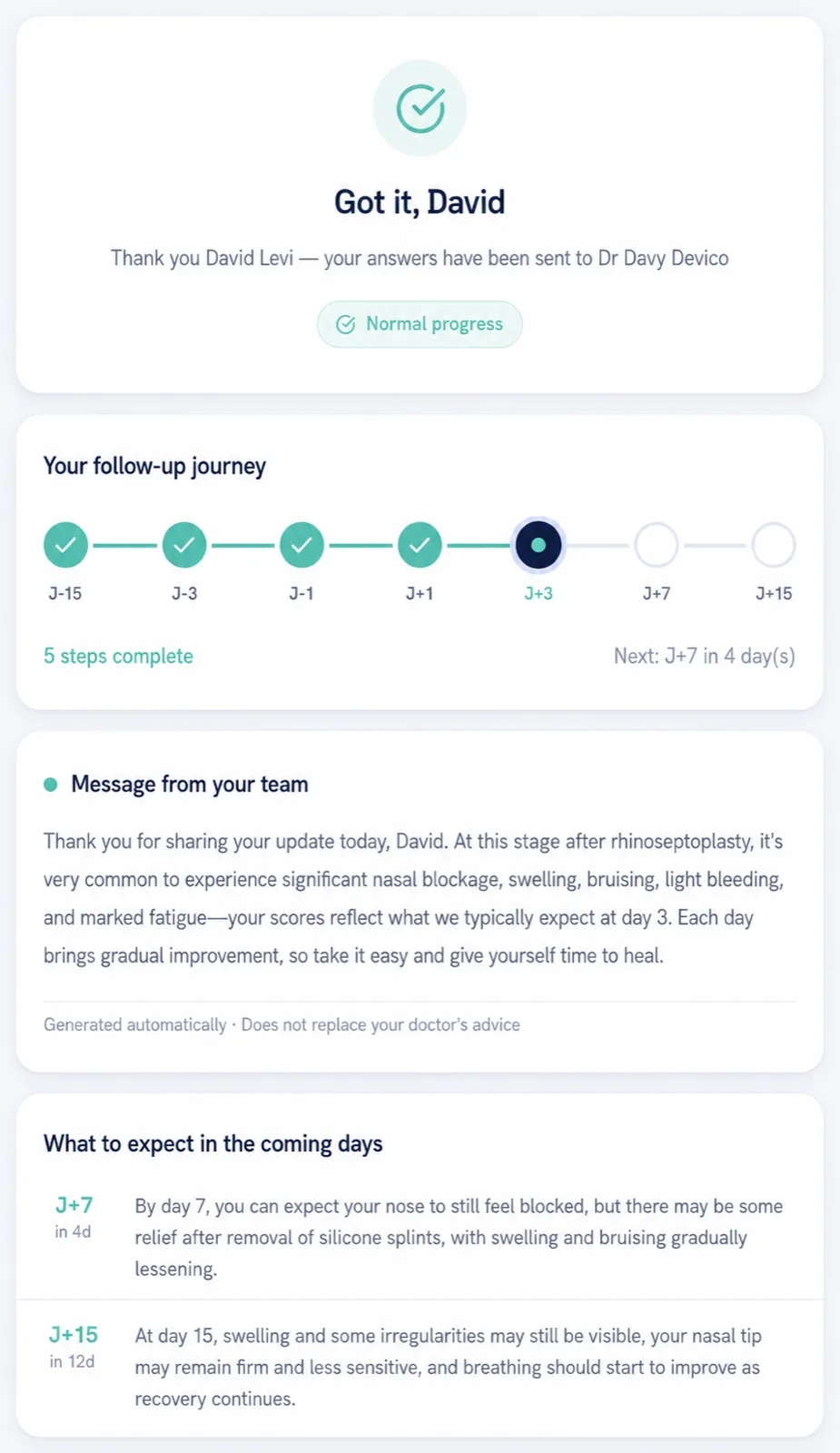Select the J-1 completed step checkmark
This screenshot has width=840, height=1453.
(301, 545)
